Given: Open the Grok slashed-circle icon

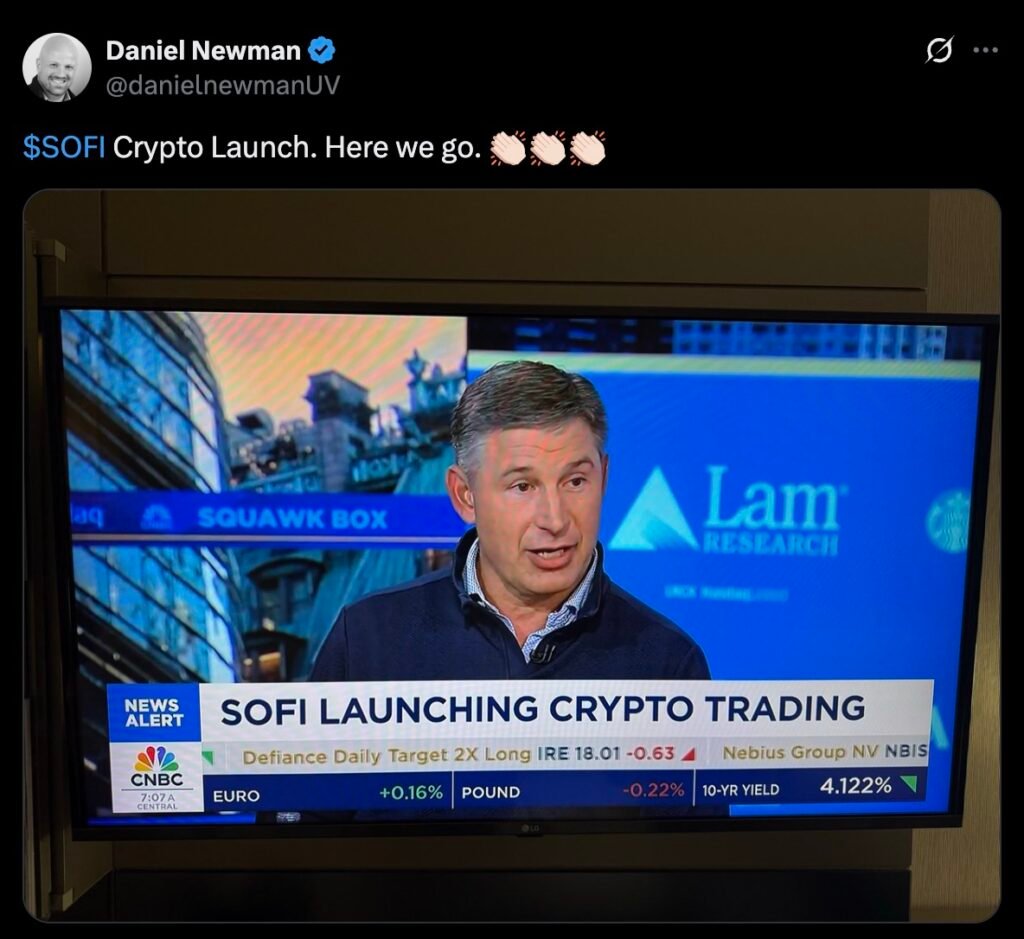Looking at the screenshot, I should pyautogui.click(x=939, y=50).
